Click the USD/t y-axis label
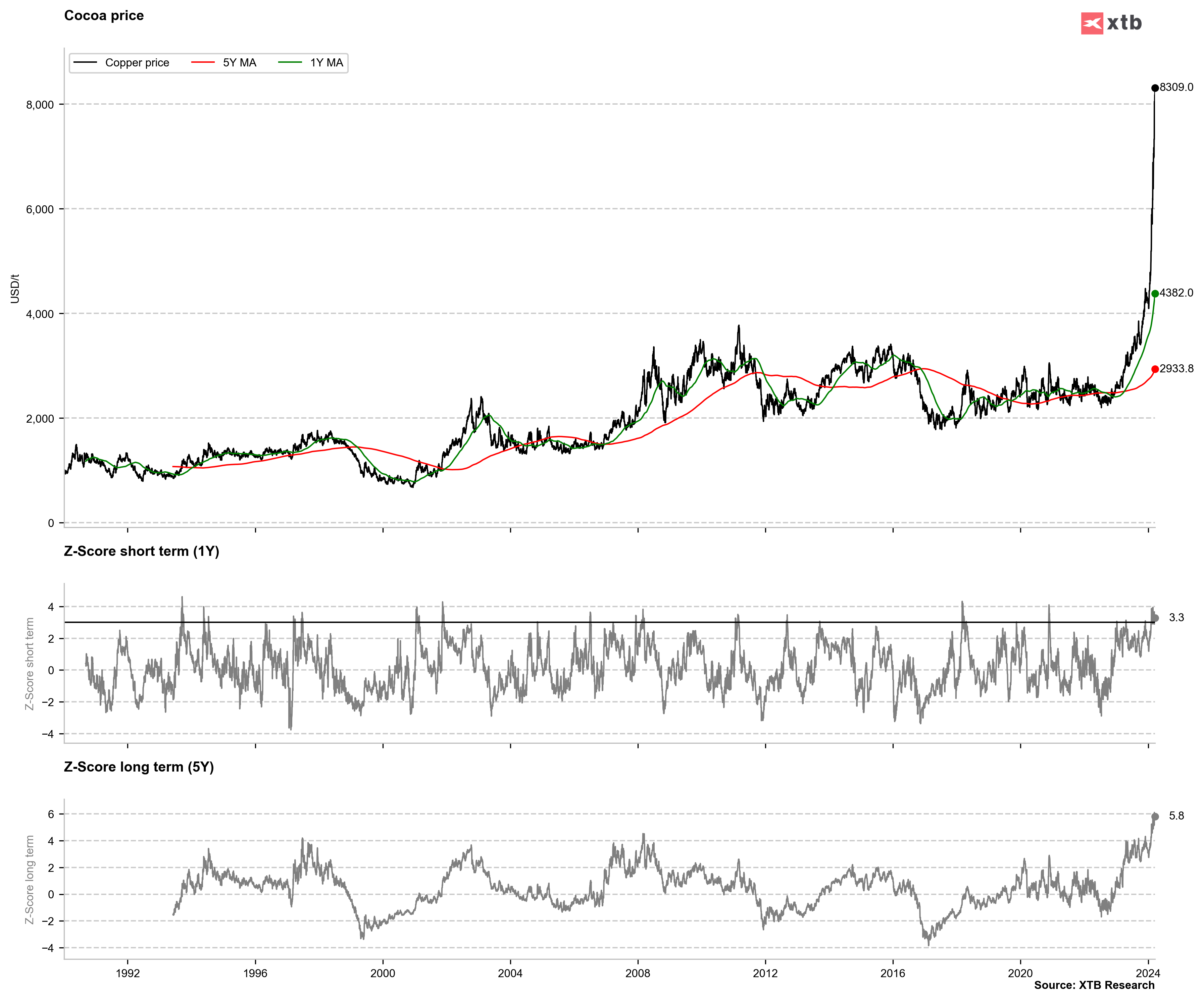The image size is (1204, 1001). (x=15, y=288)
